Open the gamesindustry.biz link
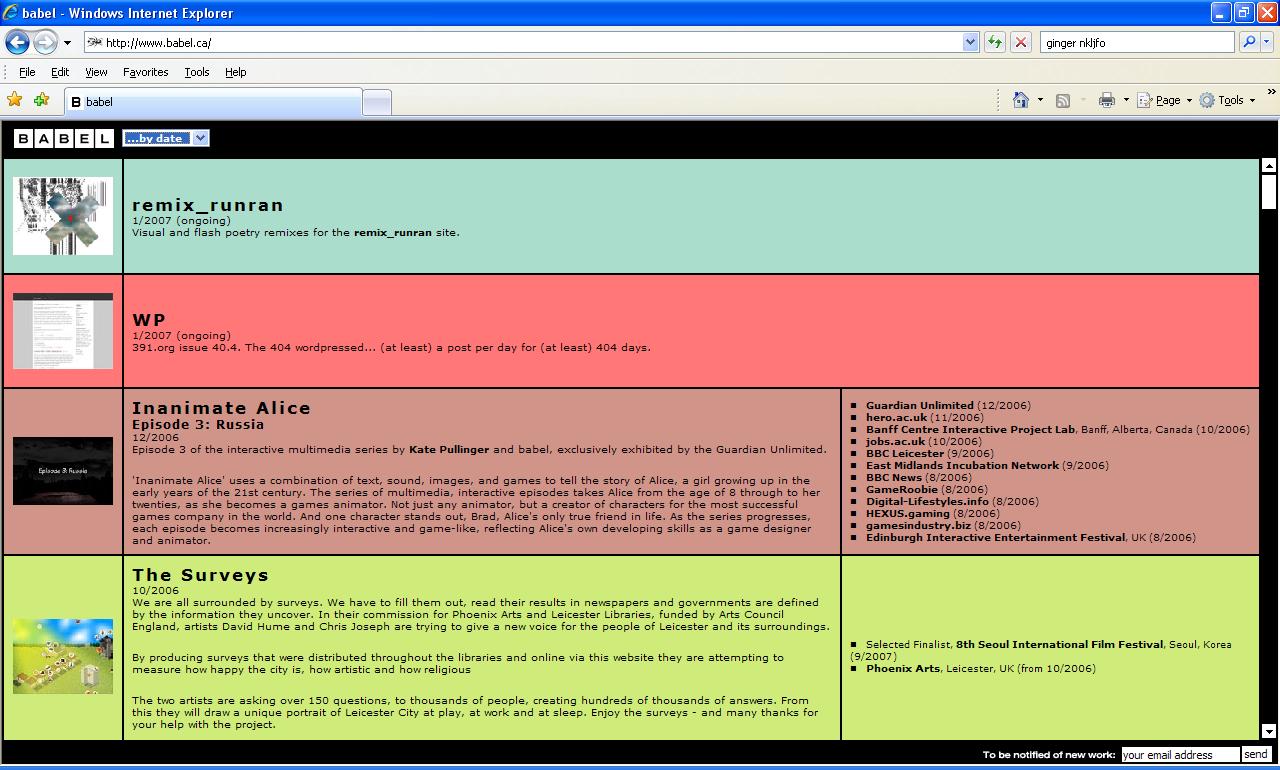 pos(918,525)
